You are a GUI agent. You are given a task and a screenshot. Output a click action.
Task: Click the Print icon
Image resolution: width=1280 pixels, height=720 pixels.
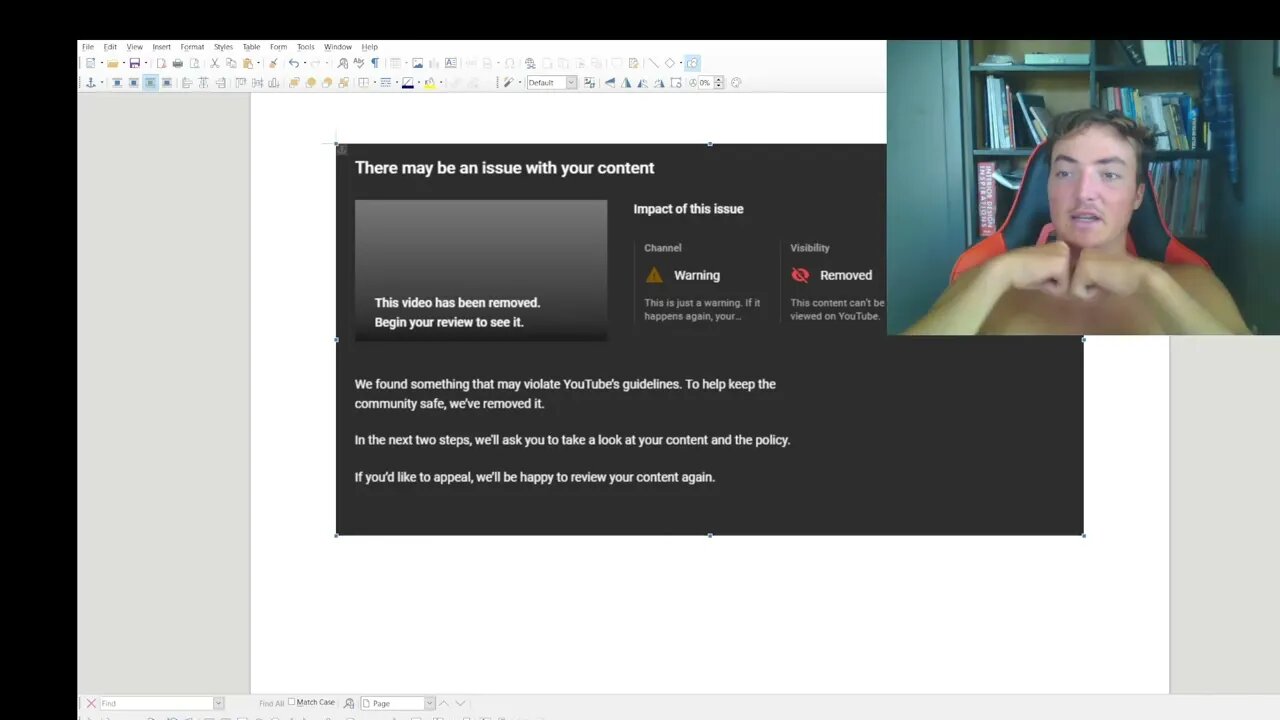click(x=178, y=63)
